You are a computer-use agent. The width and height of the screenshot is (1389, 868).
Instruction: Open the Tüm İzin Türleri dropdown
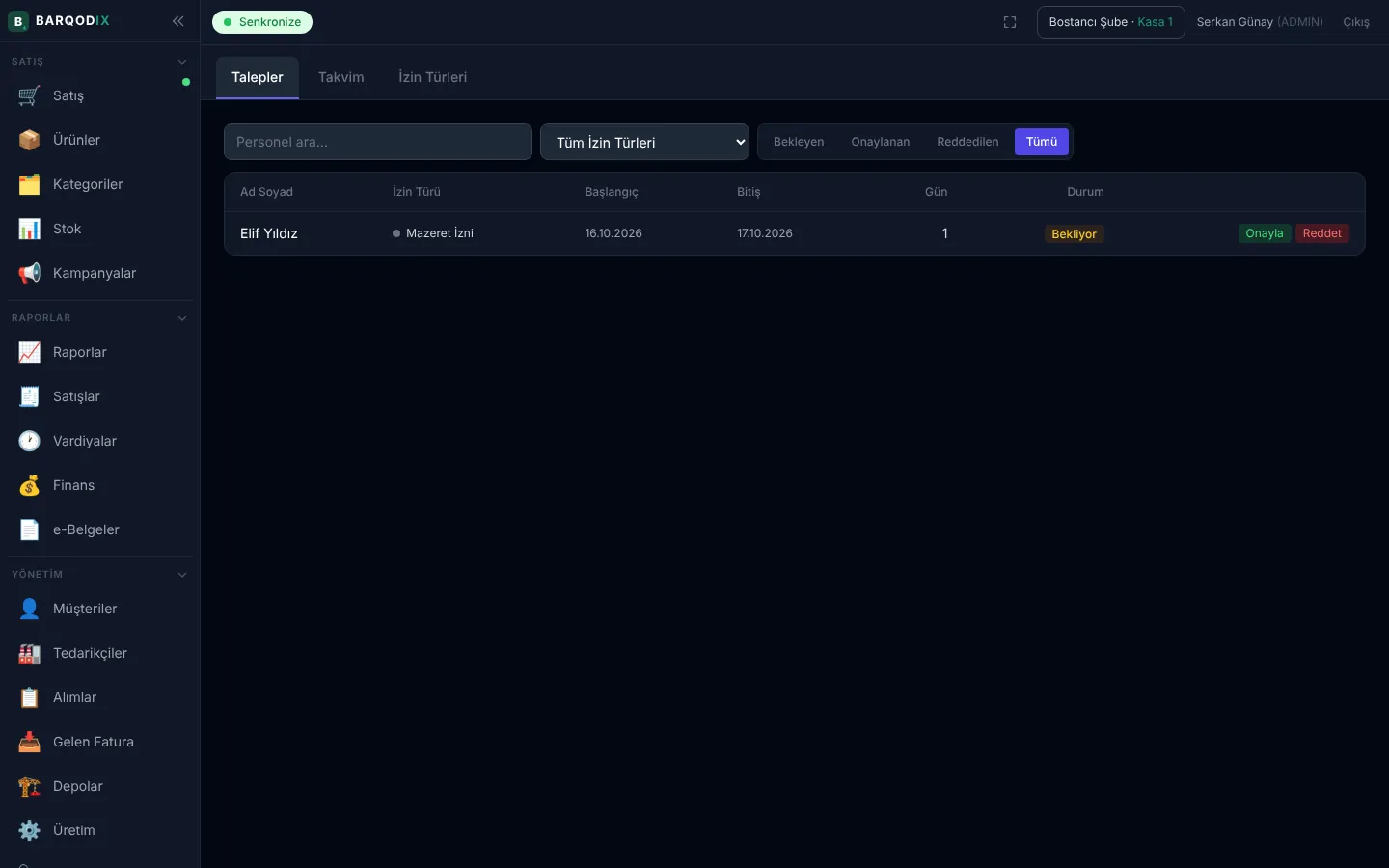[x=644, y=142]
